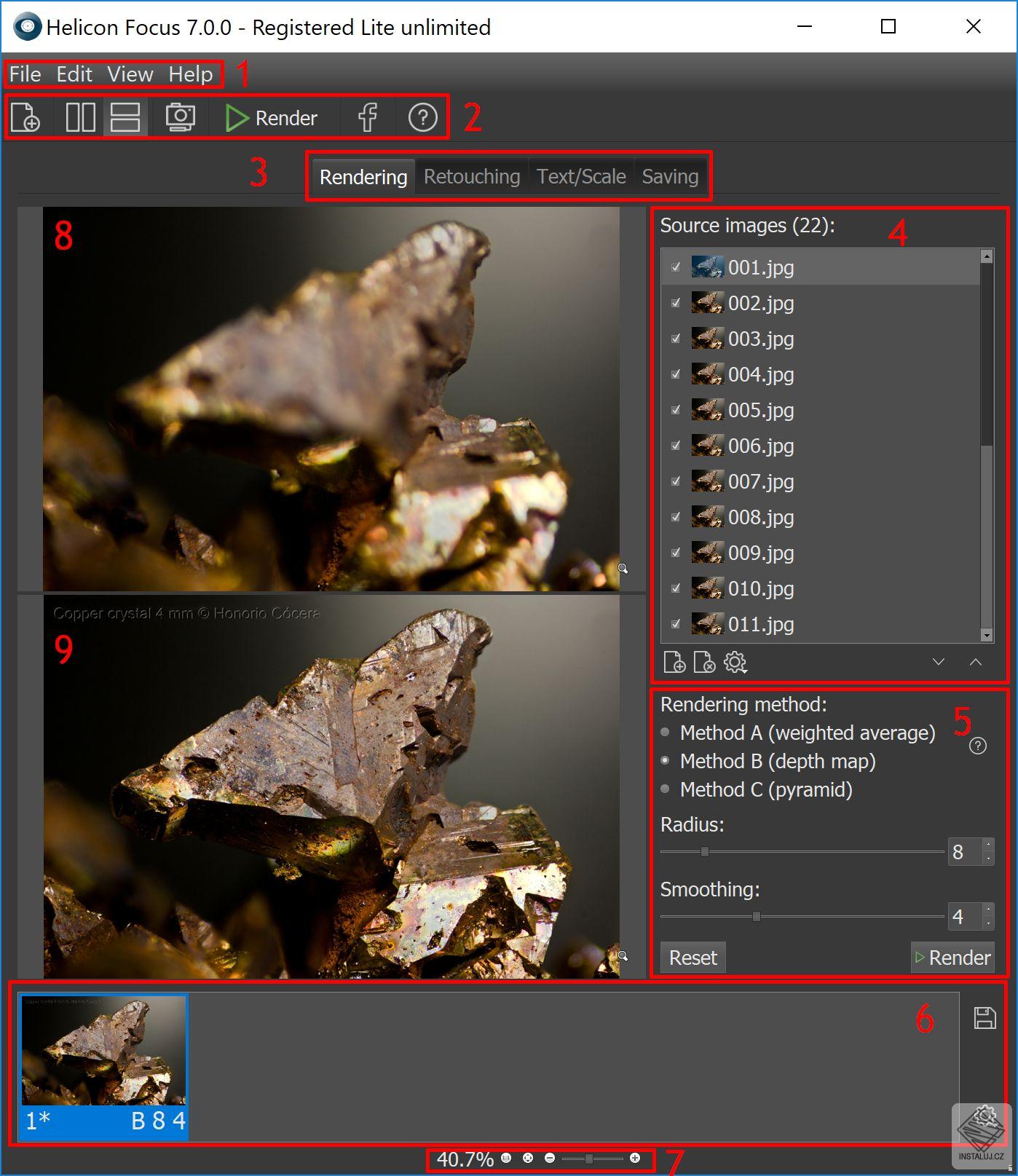The width and height of the screenshot is (1018, 1176).
Task: Switch to stacked horizontal split layout
Action: pos(125,117)
